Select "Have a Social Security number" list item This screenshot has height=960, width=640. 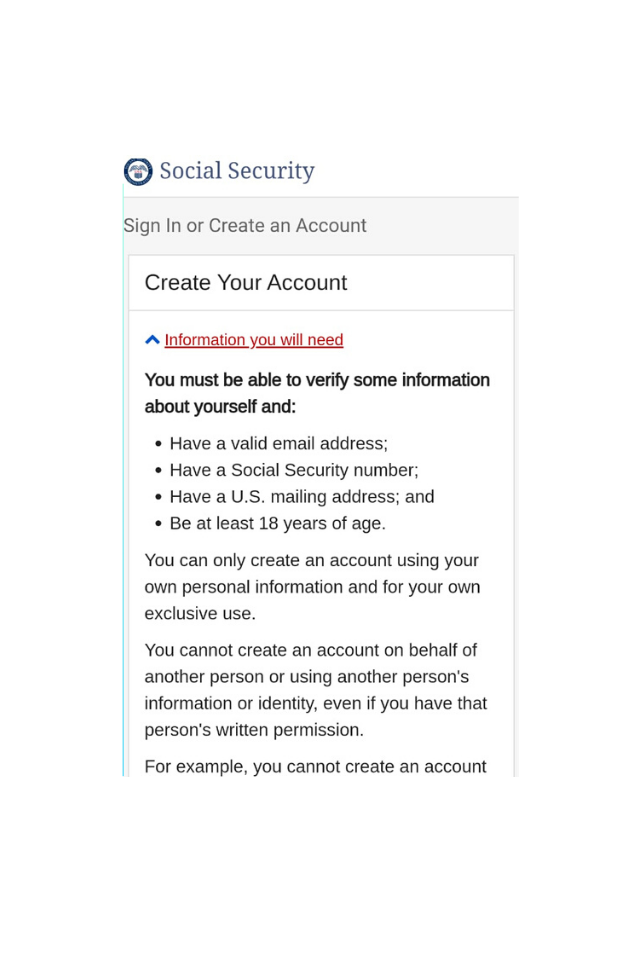coord(294,470)
